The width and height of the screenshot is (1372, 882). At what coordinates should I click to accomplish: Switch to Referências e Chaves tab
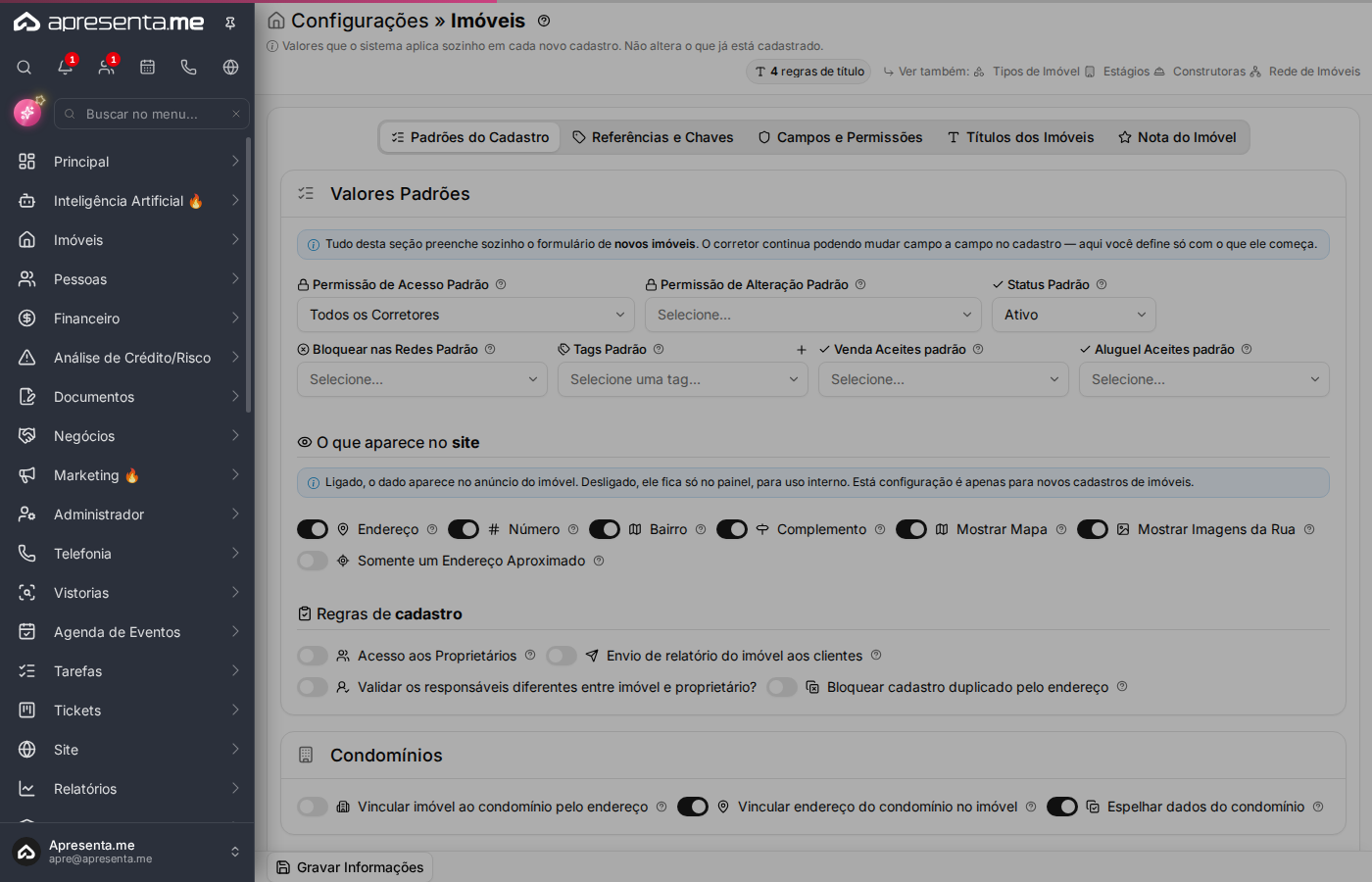tap(654, 137)
